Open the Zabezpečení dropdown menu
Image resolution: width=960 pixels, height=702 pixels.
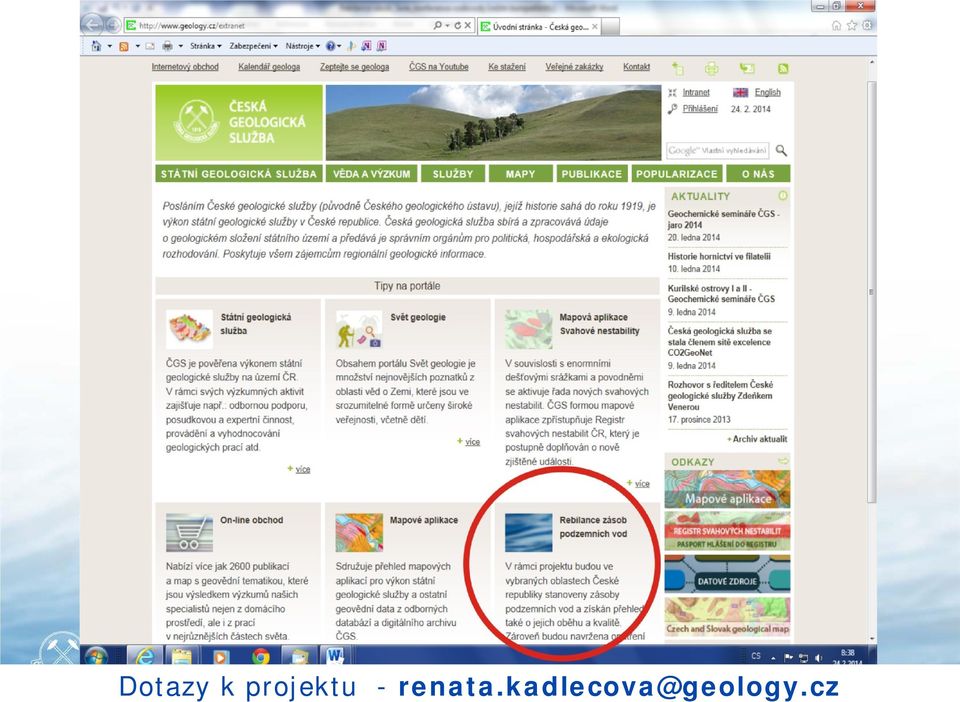253,46
